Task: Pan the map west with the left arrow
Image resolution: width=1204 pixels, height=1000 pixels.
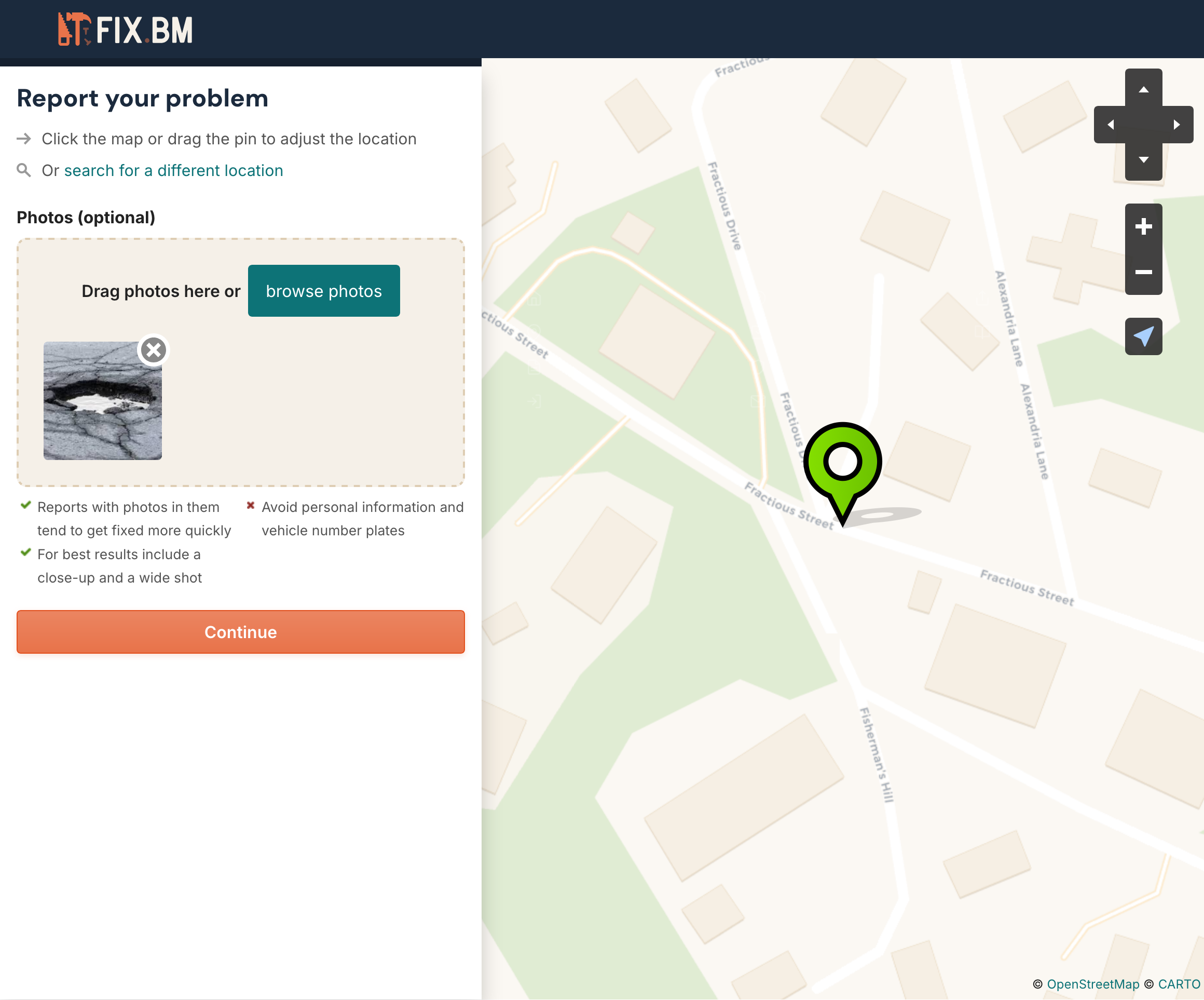Action: click(1110, 125)
